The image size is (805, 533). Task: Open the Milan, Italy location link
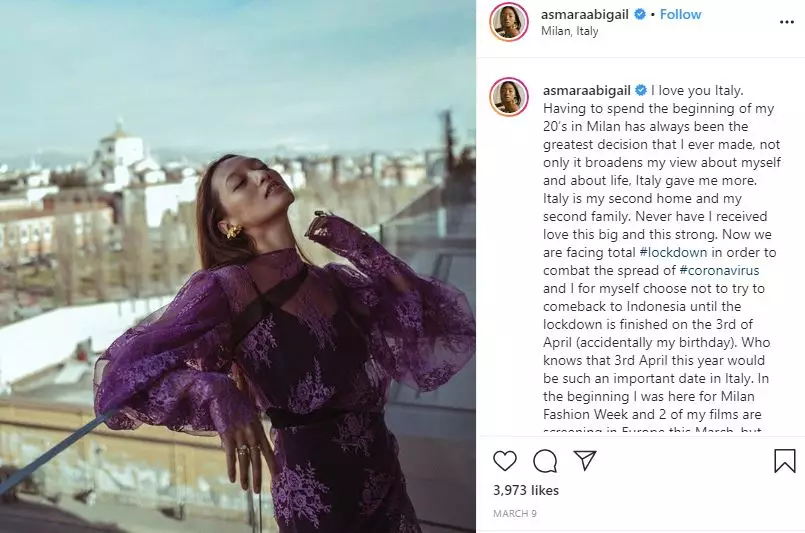point(569,31)
